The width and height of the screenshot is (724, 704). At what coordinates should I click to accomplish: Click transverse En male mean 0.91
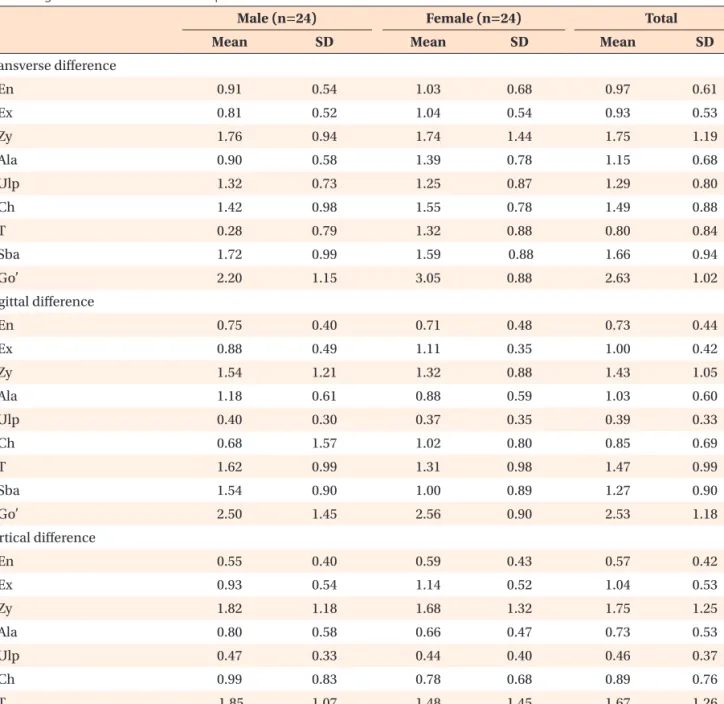229,89
